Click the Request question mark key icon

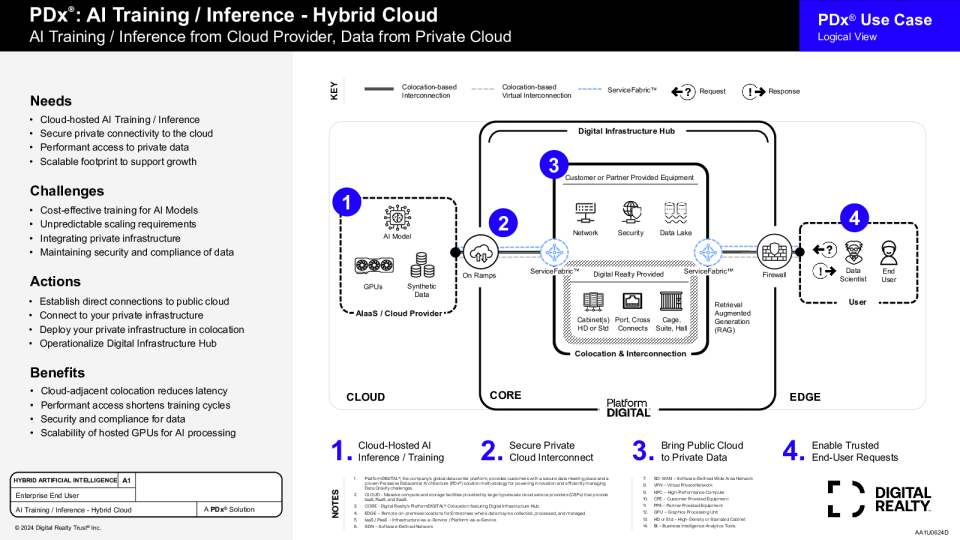click(682, 91)
